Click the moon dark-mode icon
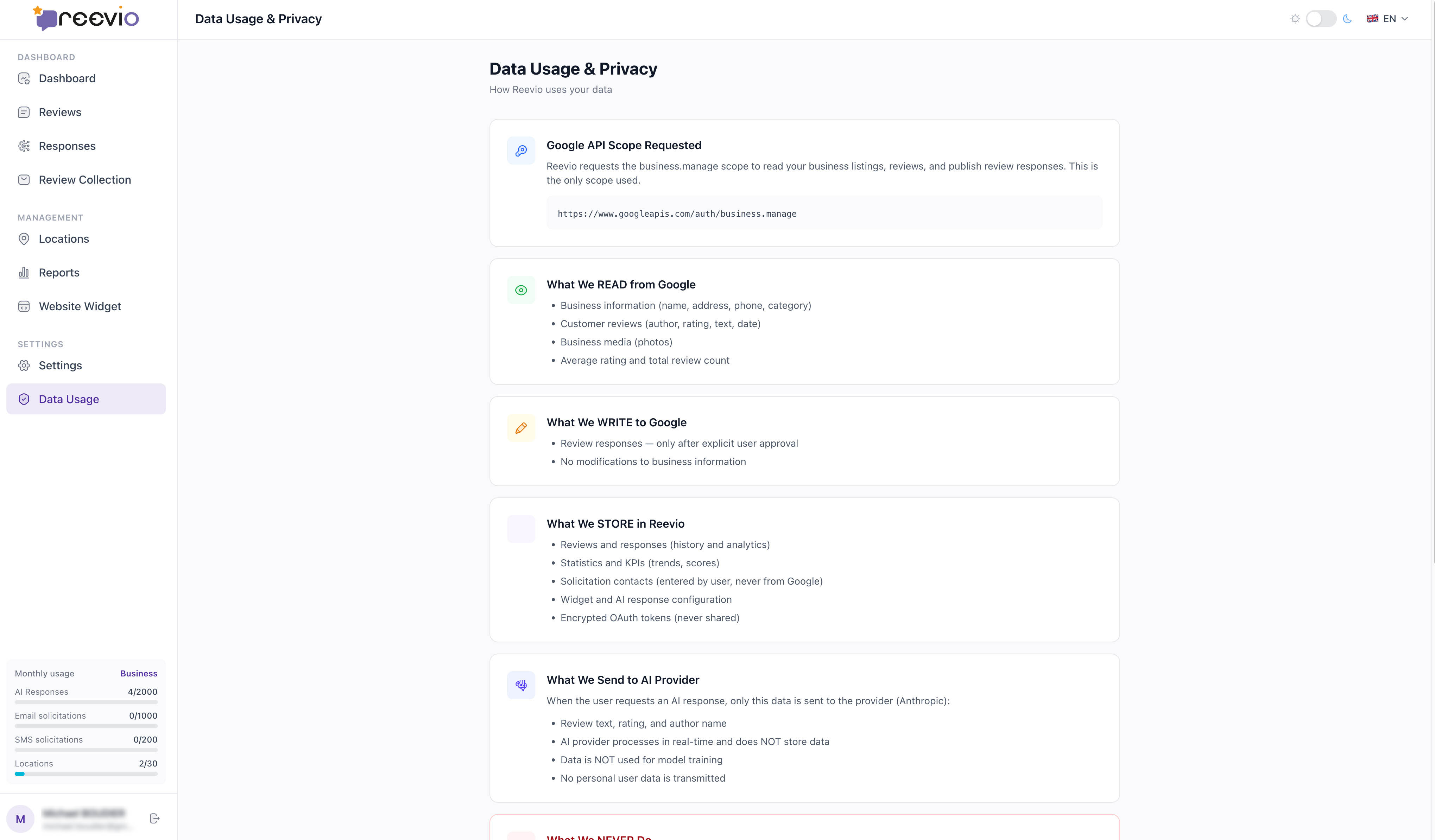Viewport: 1435px width, 840px height. pos(1347,19)
